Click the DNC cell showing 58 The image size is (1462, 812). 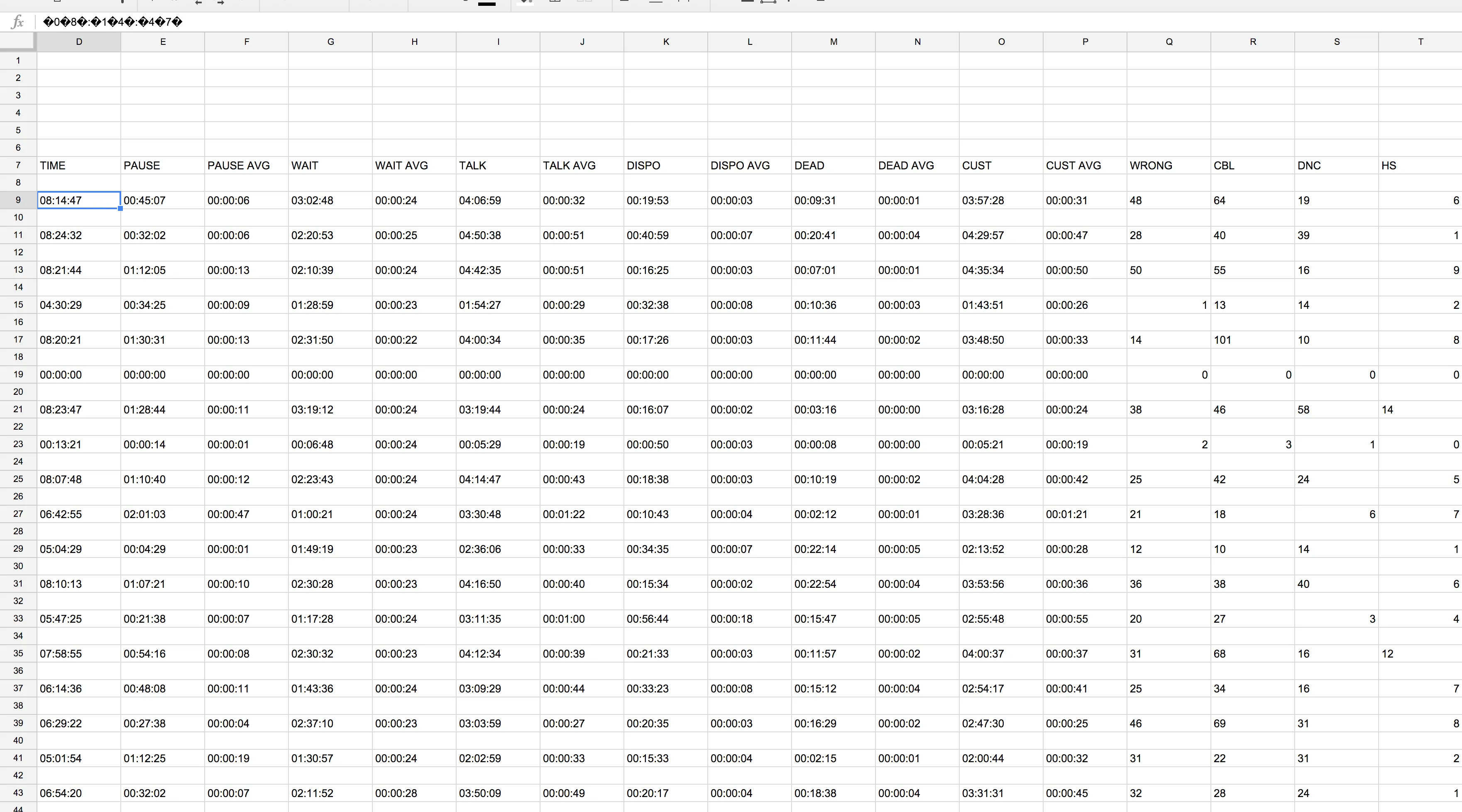click(1336, 410)
